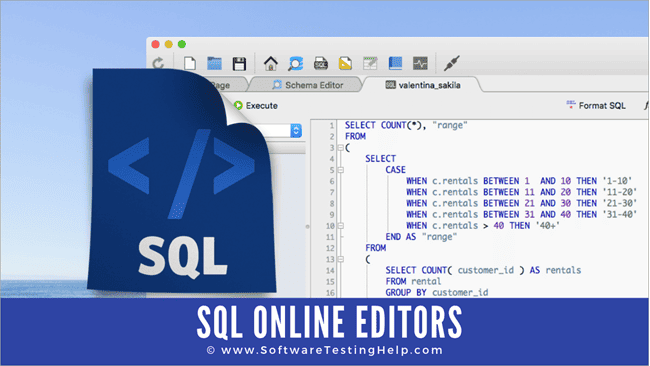650x366 pixels.
Task: Go to the Home house icon
Action: coord(271,63)
